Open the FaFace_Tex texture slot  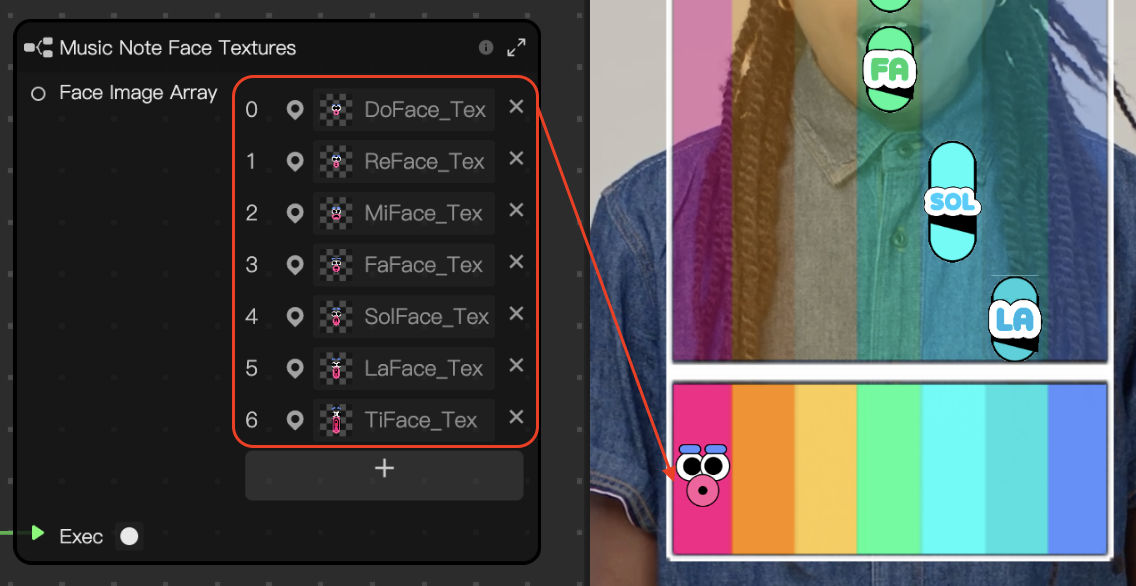coord(404,265)
